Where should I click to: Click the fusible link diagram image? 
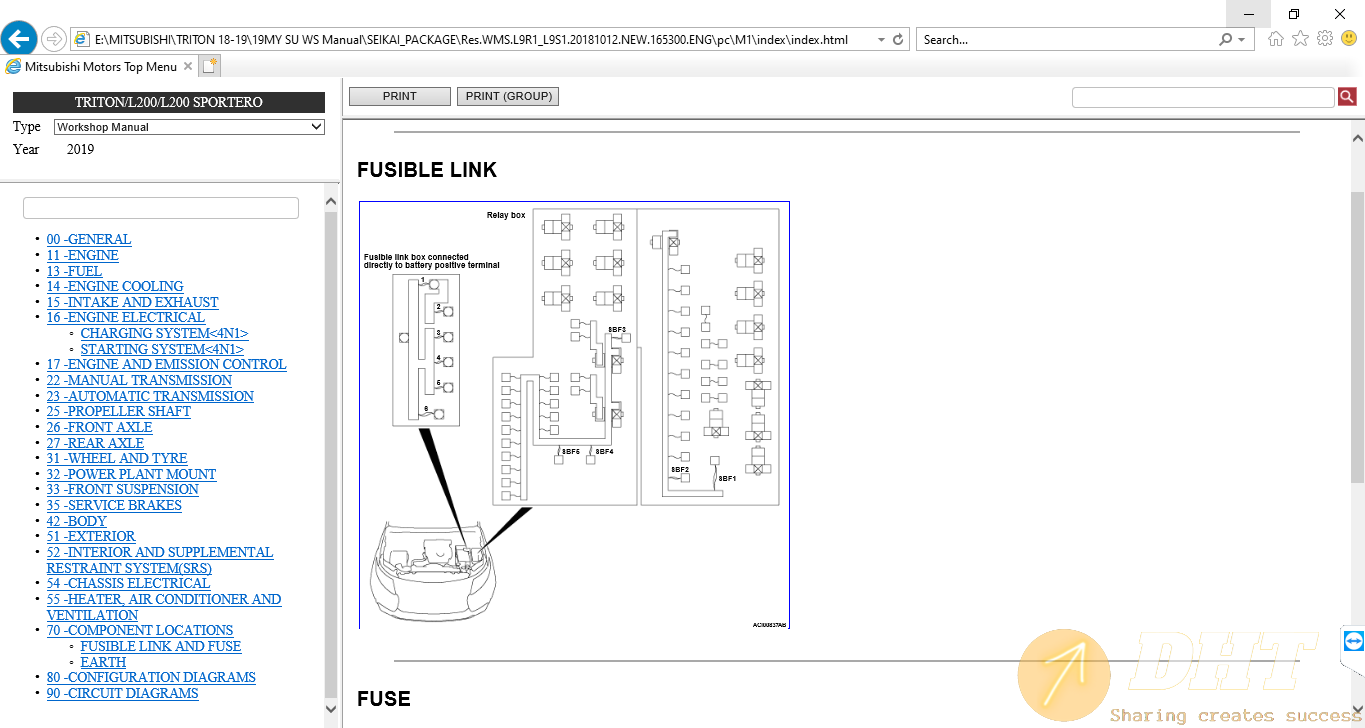point(574,415)
